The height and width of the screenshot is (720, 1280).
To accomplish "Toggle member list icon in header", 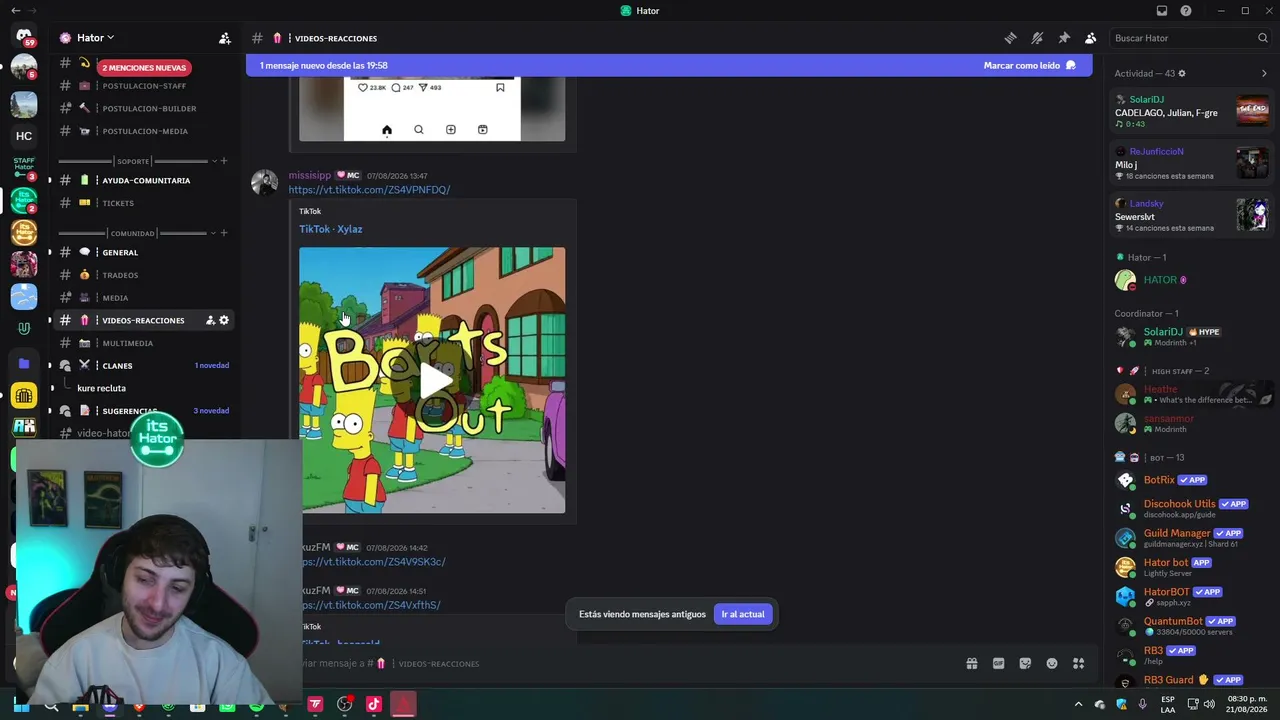I will click(x=1090, y=38).
